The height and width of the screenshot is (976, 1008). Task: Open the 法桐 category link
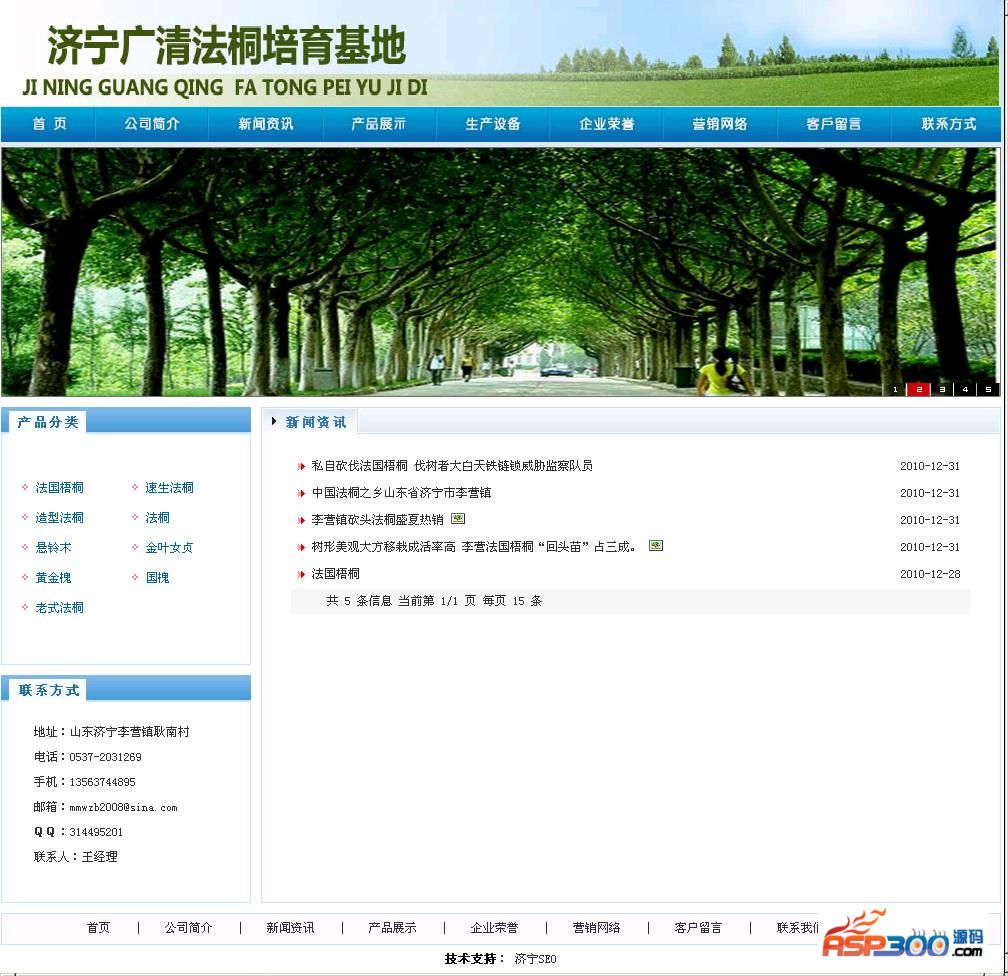158,518
